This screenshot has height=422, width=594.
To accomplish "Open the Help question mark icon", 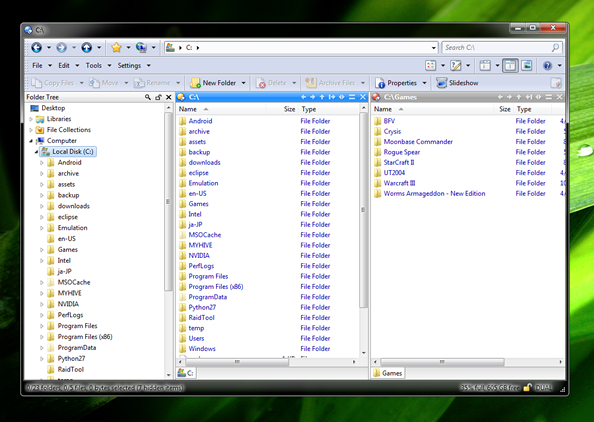I will pyautogui.click(x=547, y=66).
